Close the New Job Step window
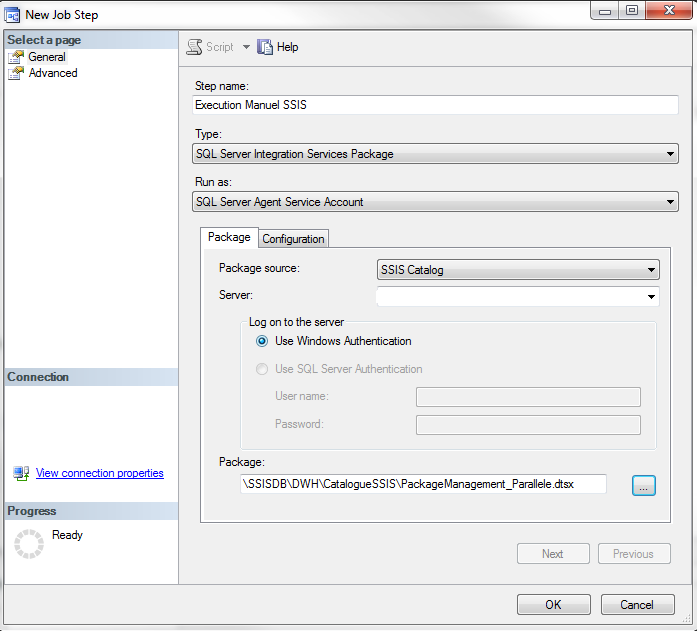This screenshot has height=631, width=697. [x=669, y=11]
